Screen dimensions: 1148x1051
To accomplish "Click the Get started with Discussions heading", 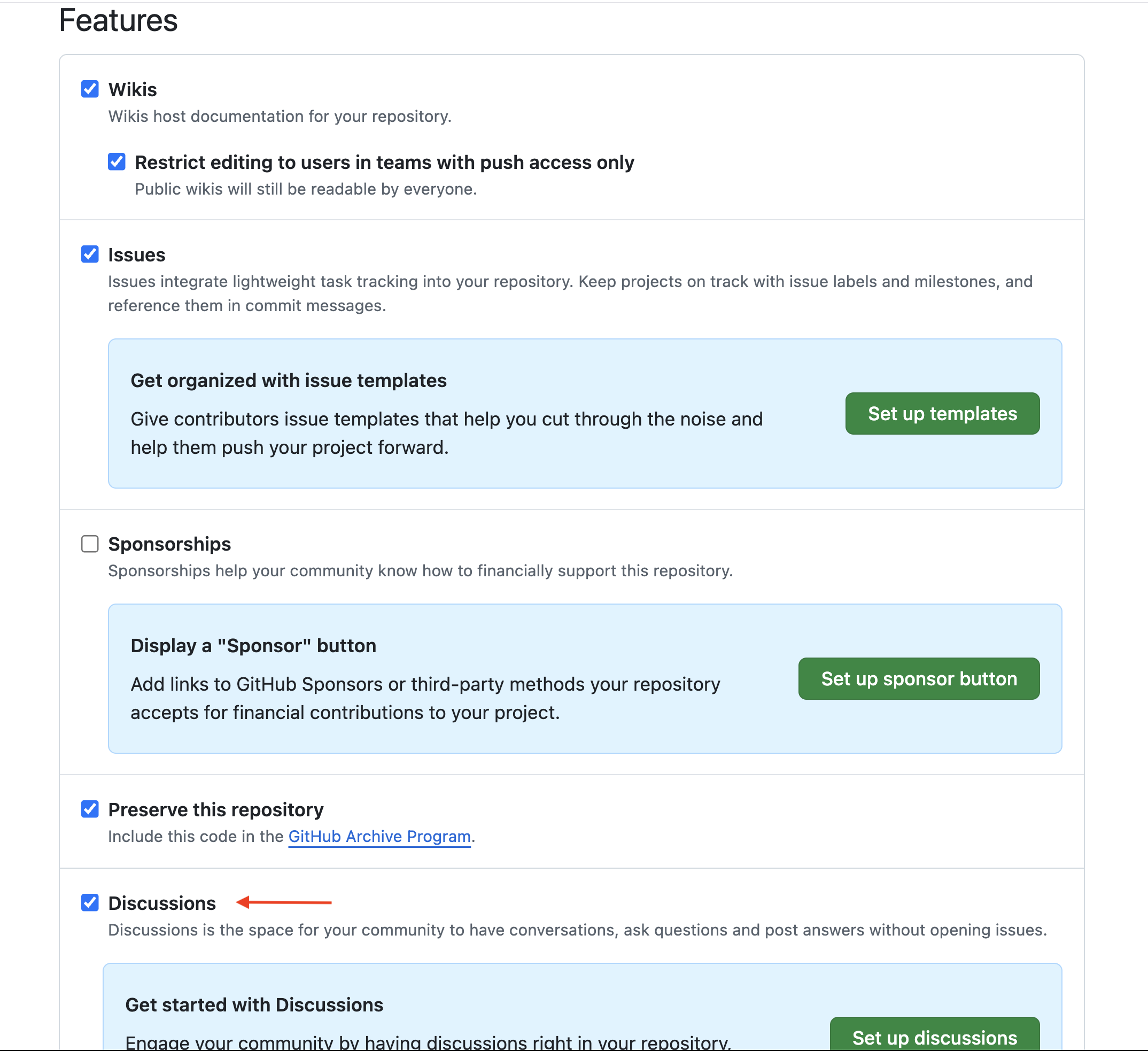I will (254, 1005).
